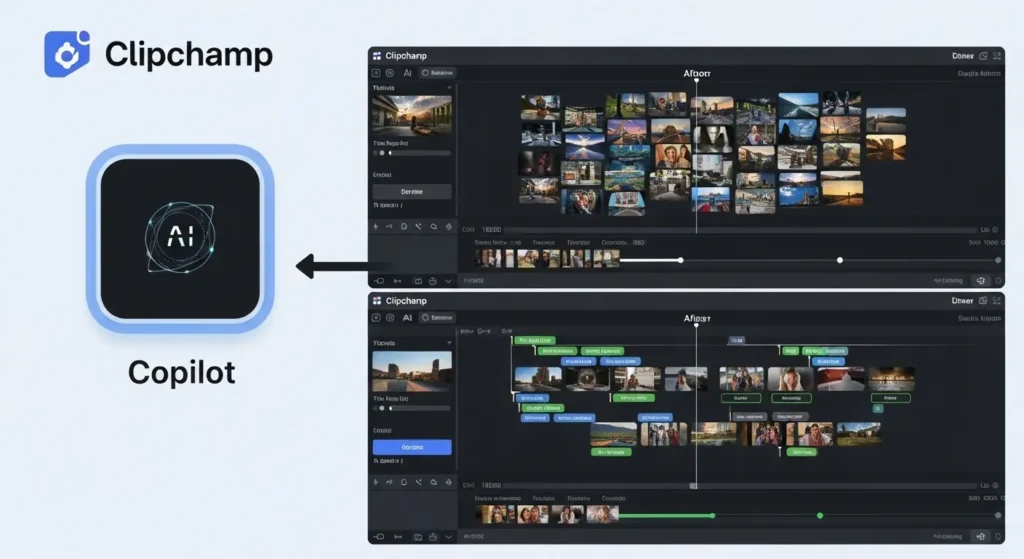Viewport: 1024px width, 559px height.
Task: Click the white slider handle on upper timeline
Action: [680, 261]
